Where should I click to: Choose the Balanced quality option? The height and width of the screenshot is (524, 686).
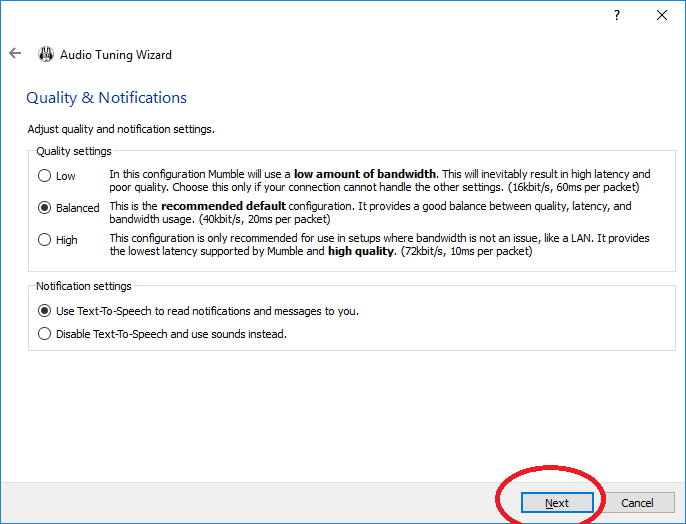(44, 208)
